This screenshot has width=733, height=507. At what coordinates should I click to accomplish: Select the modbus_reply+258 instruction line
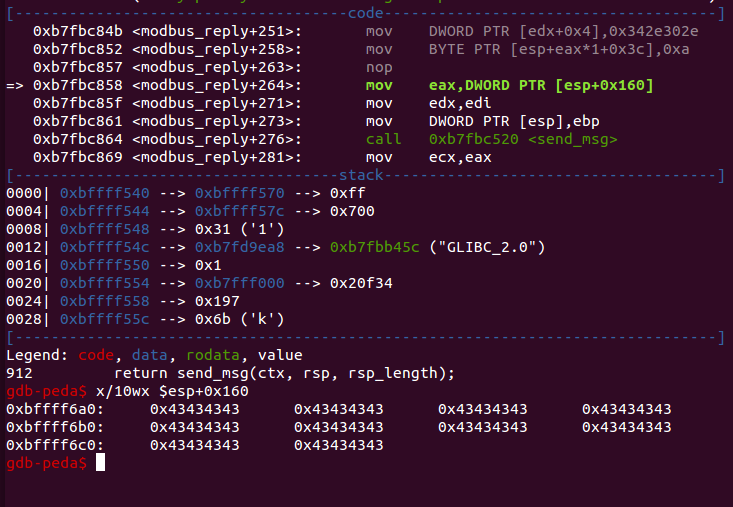click(361, 49)
